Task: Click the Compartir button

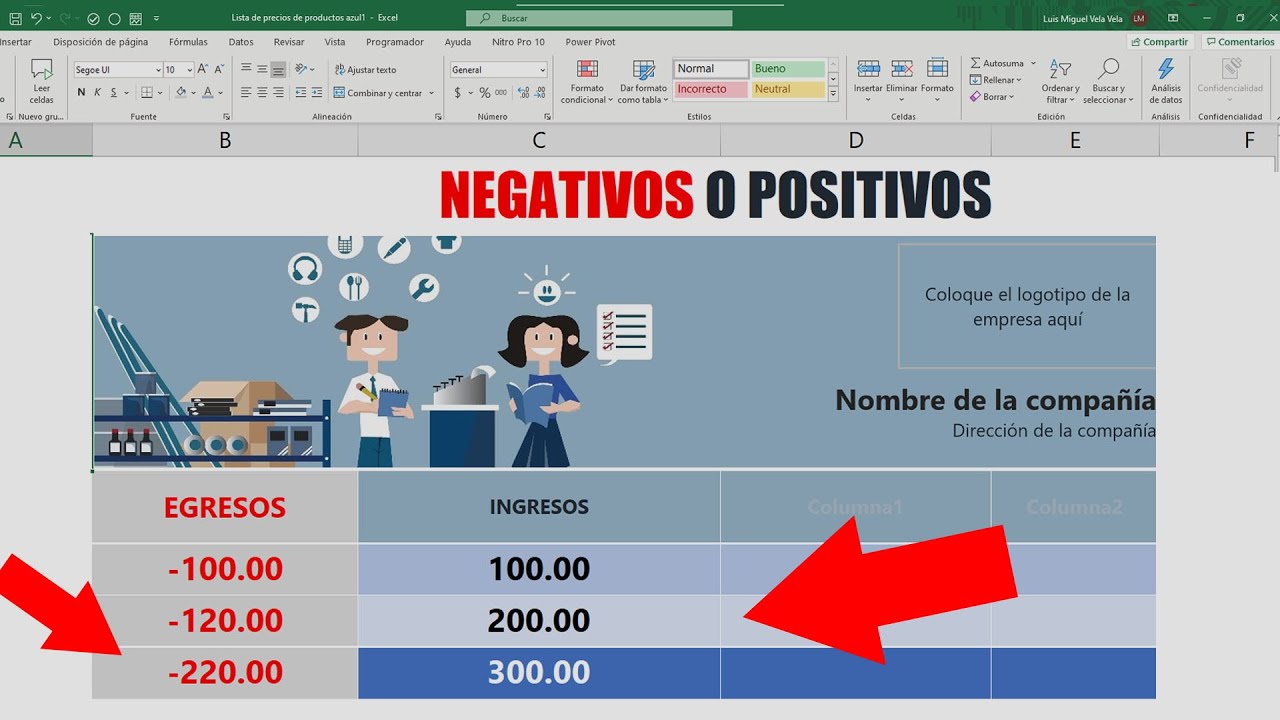Action: point(1160,42)
